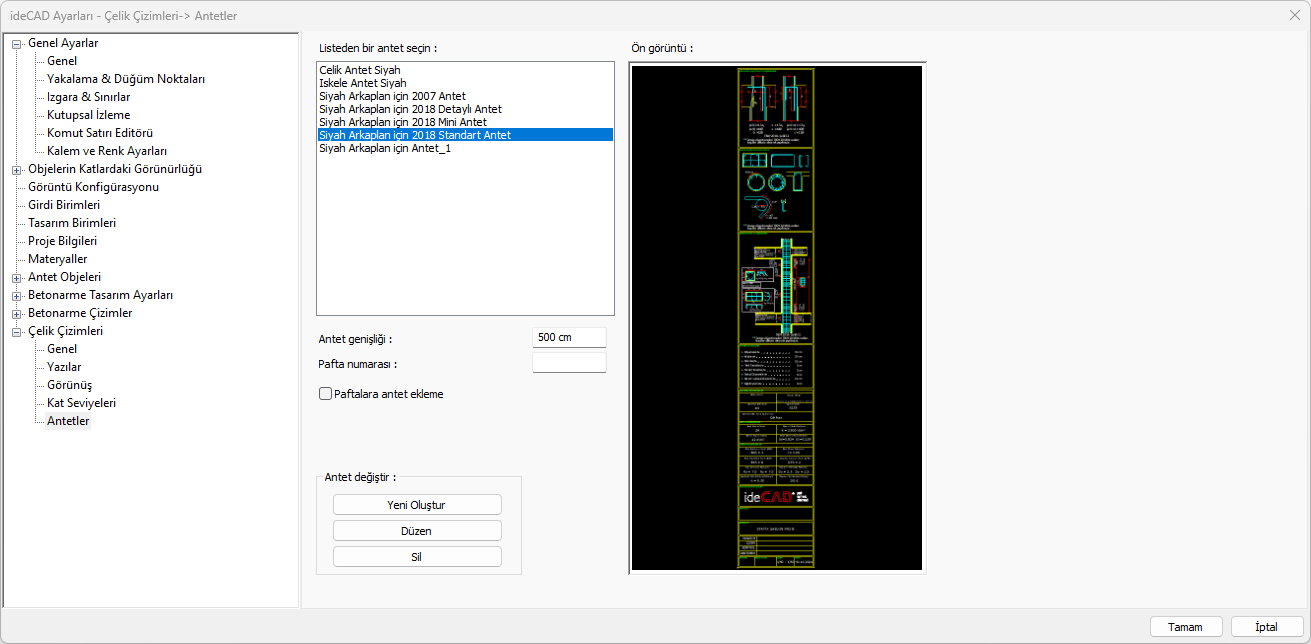The width and height of the screenshot is (1311, 644).
Task: Expand Objelerin Katlardaki Görünürlüğü node
Action: coord(17,169)
